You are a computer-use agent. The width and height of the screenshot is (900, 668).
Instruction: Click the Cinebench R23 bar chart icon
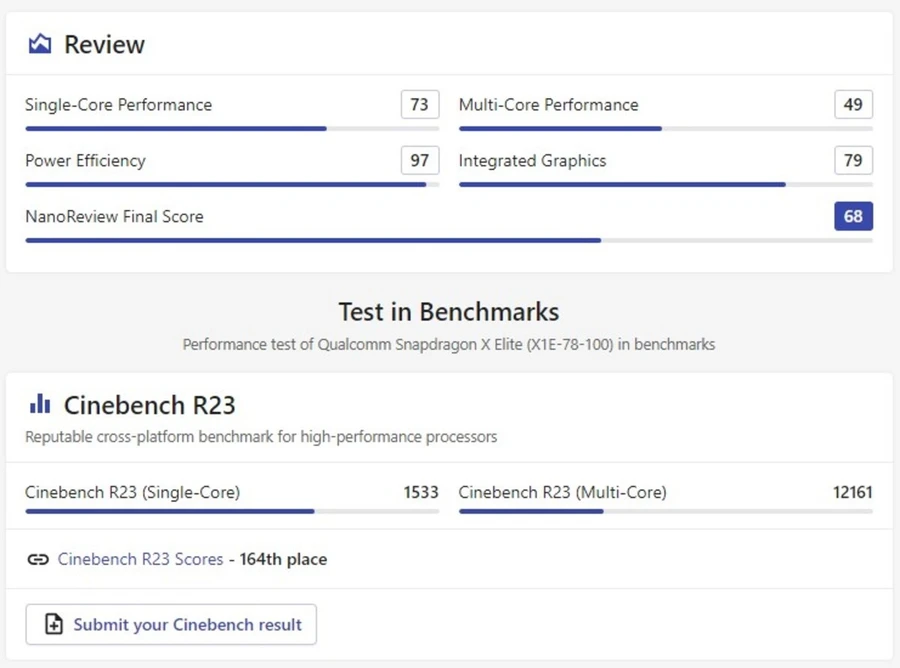click(40, 404)
